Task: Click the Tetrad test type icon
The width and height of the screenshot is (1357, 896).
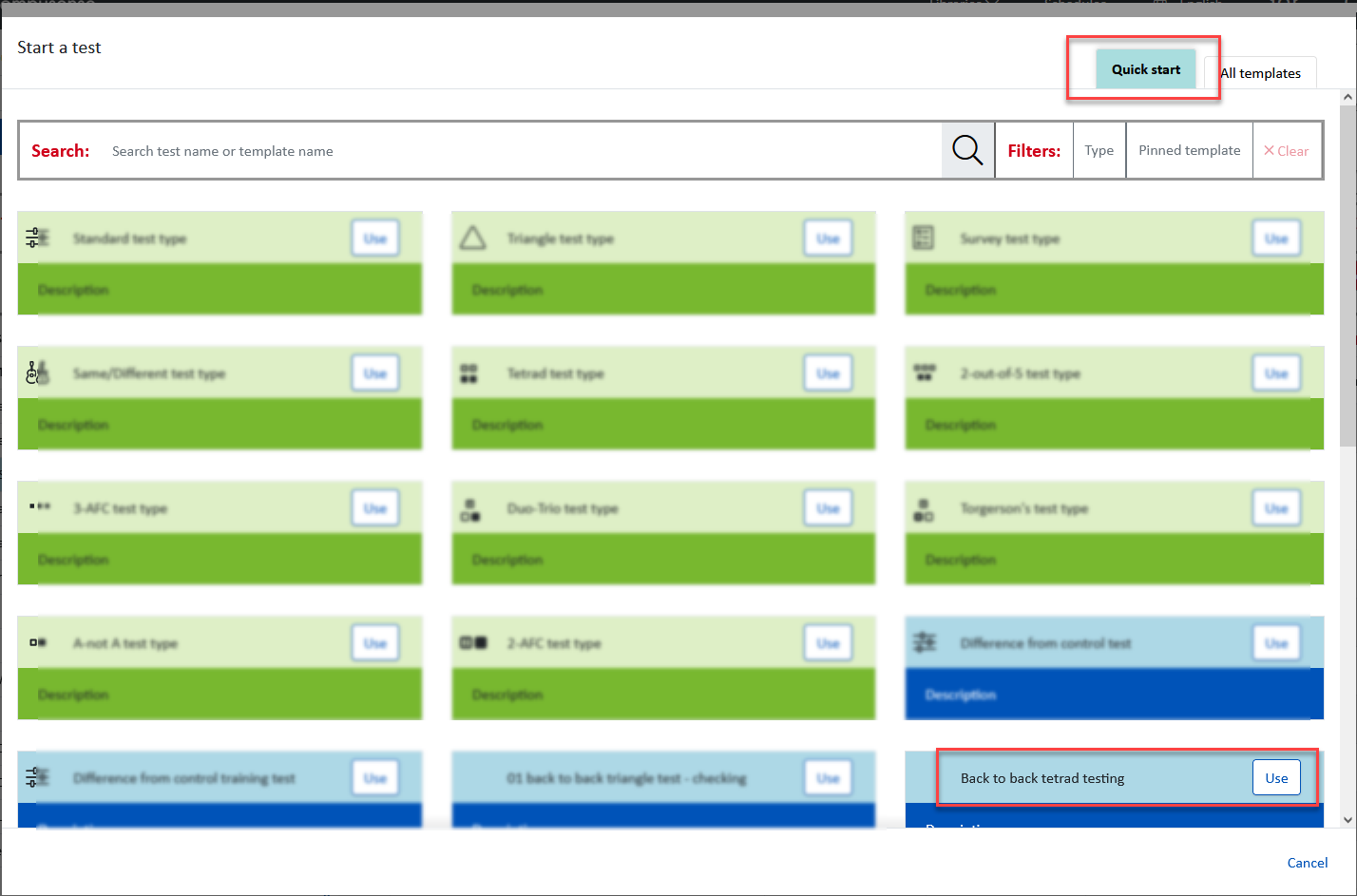Action: tap(468, 373)
